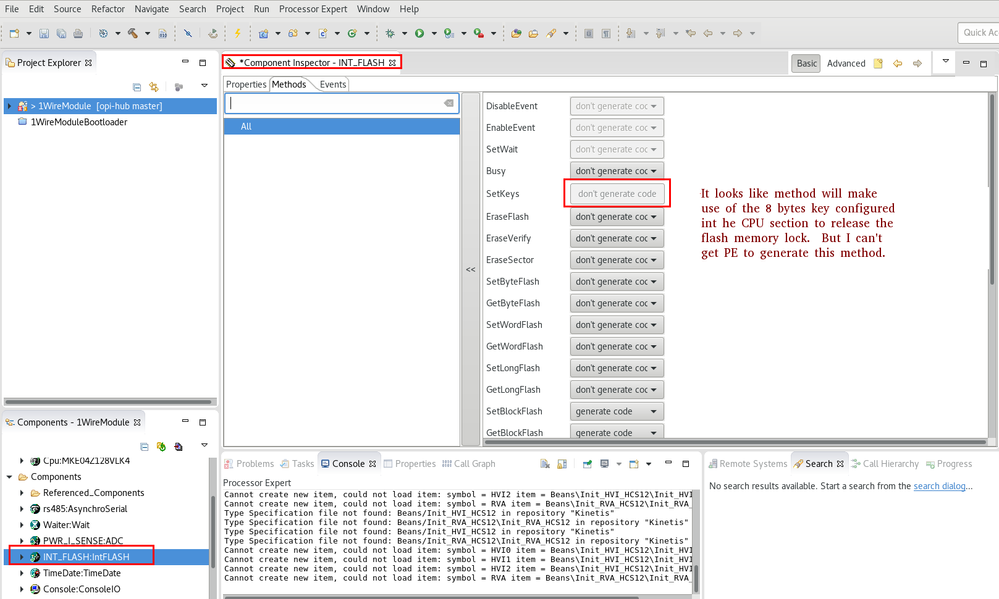Open the SetBlockFlash generate code dropdown
Screen dimensions: 999x599
(616, 412)
